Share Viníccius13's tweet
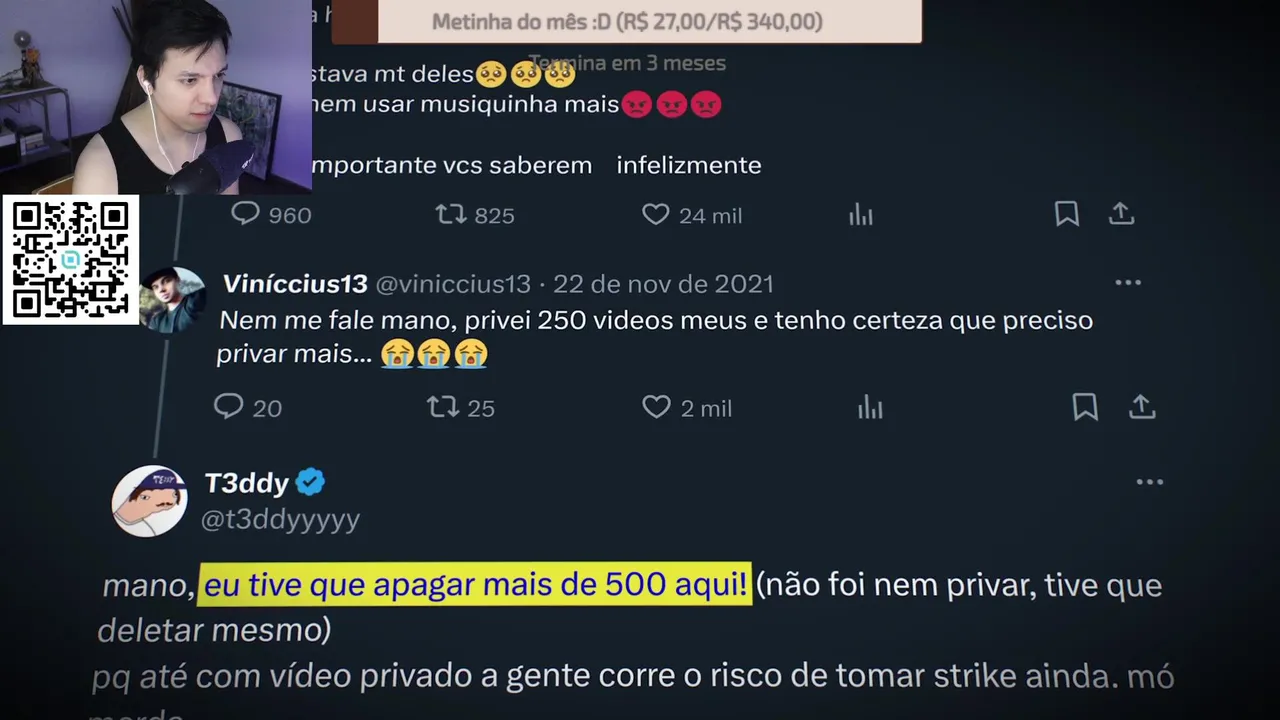1280x720 pixels. tap(1142, 406)
